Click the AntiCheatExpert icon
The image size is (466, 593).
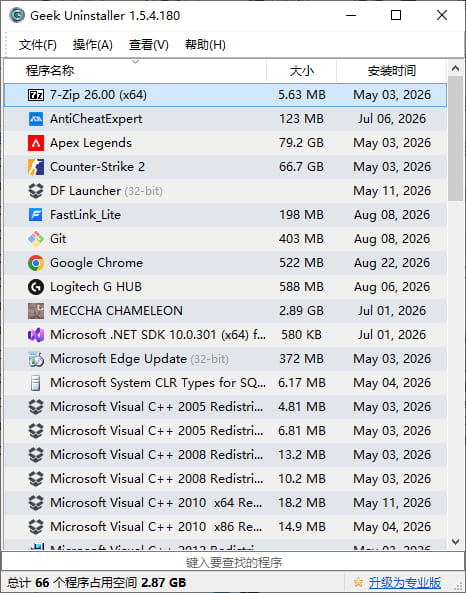pos(36,119)
